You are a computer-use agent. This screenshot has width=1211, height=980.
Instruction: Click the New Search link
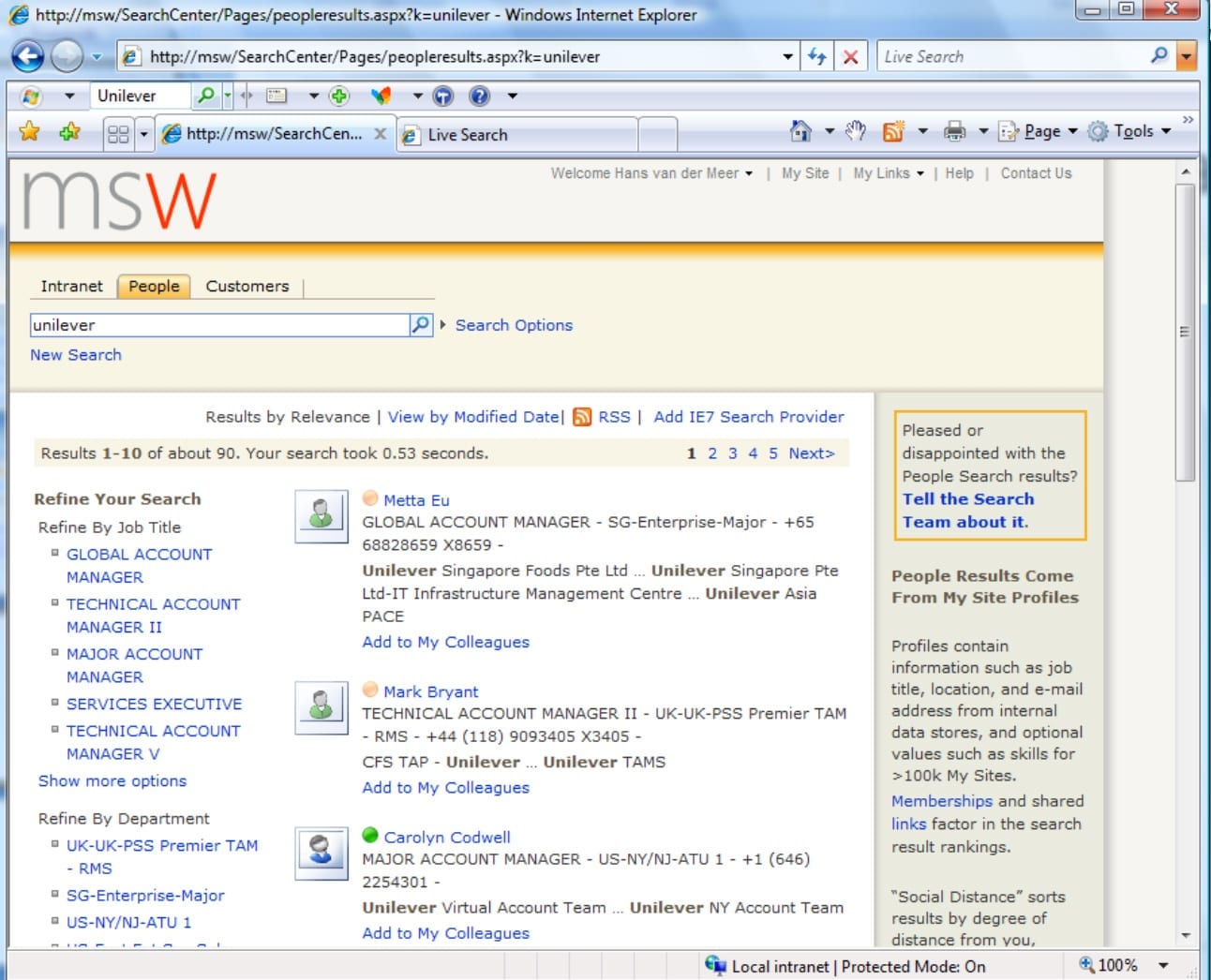[76, 355]
